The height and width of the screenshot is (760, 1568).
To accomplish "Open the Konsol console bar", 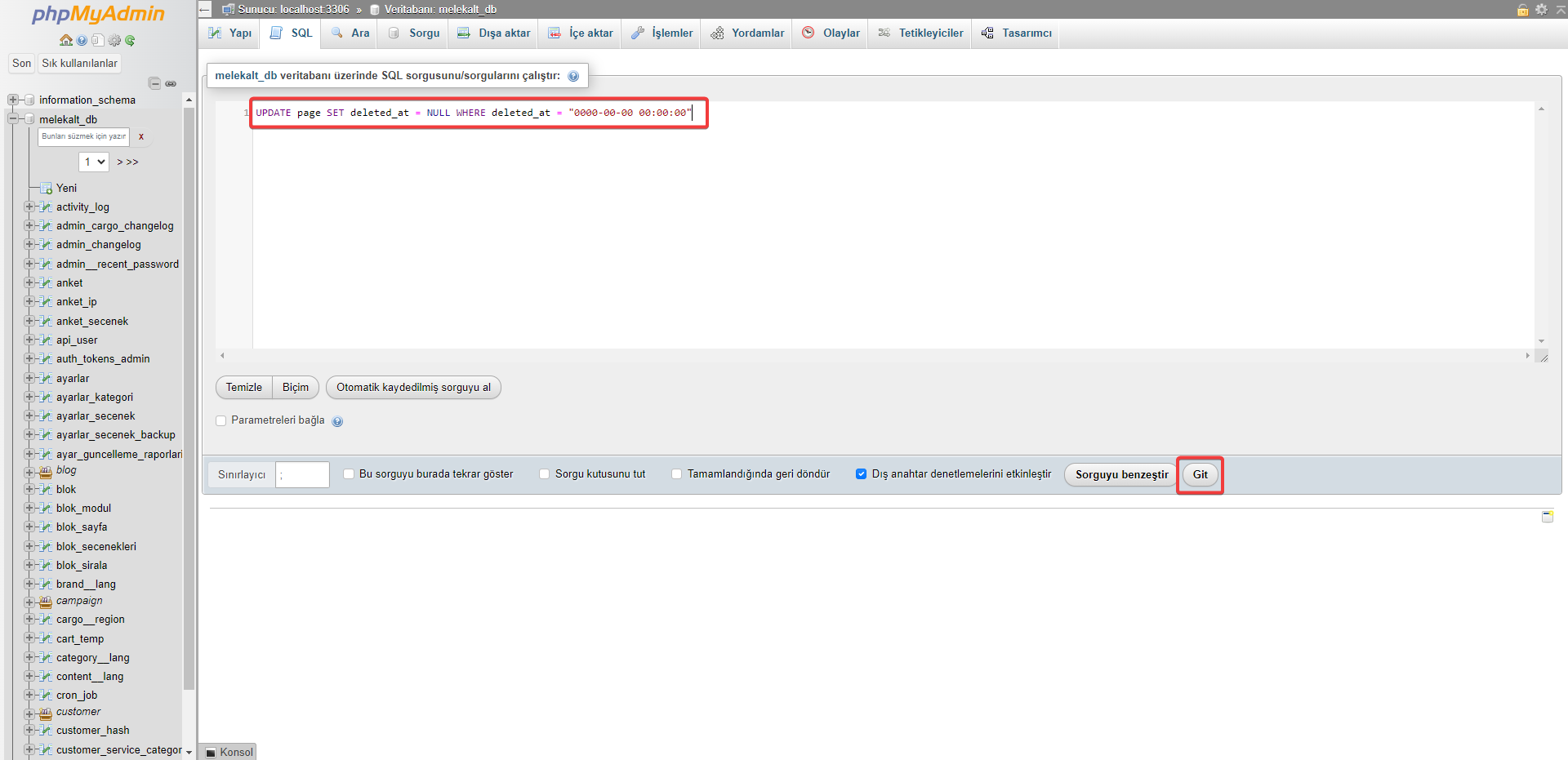I will point(229,752).
